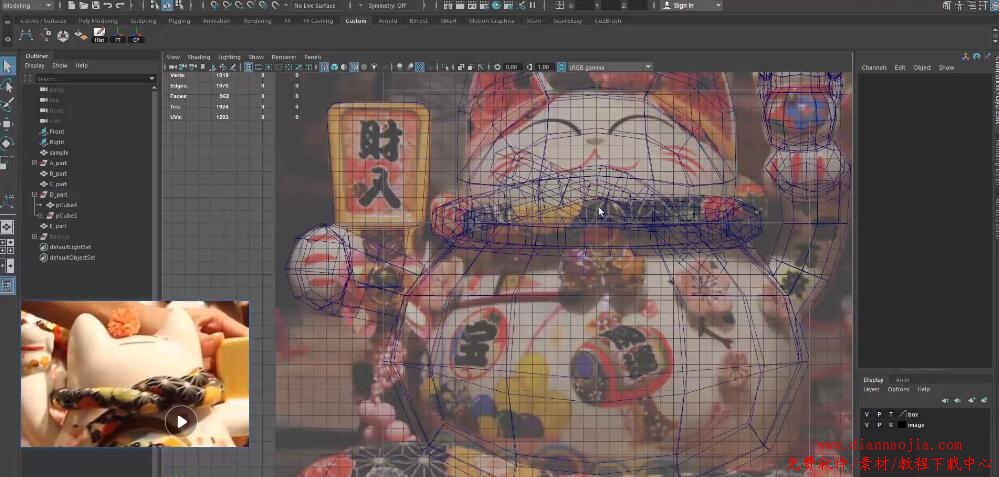Toggle visibility V of the image layer
Image resolution: width=999 pixels, height=477 pixels.
867,425
